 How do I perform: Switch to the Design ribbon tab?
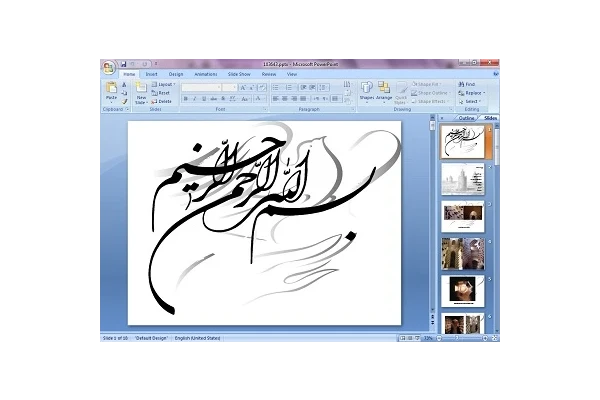(176, 74)
